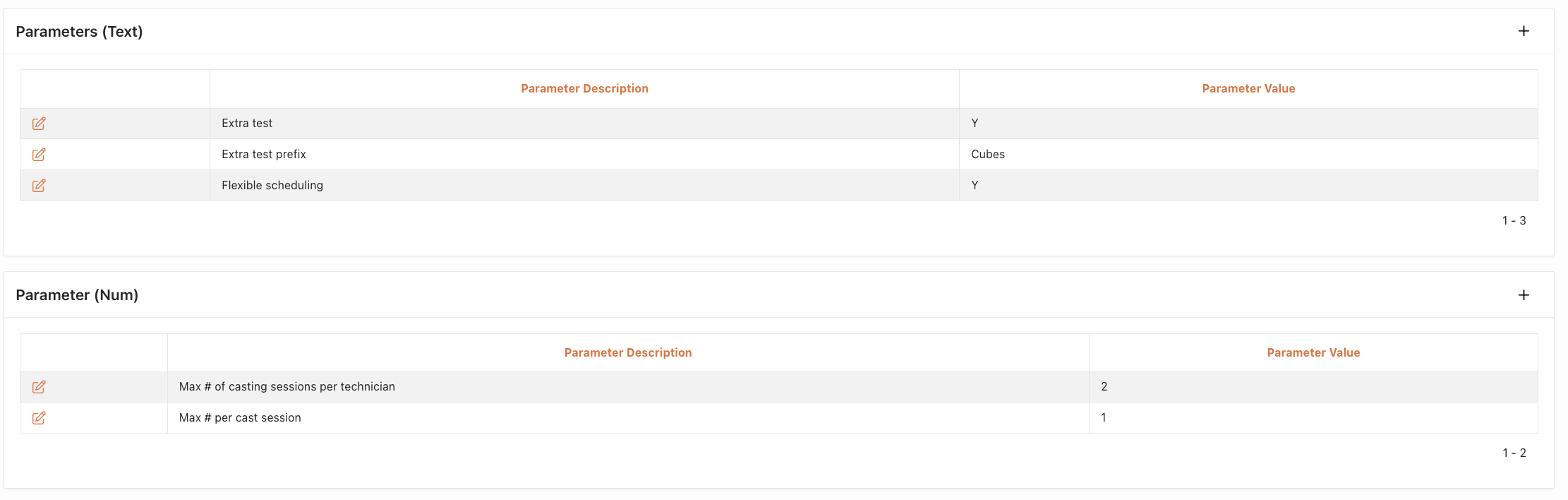Sort text table by Parameter Value

coord(1248,88)
